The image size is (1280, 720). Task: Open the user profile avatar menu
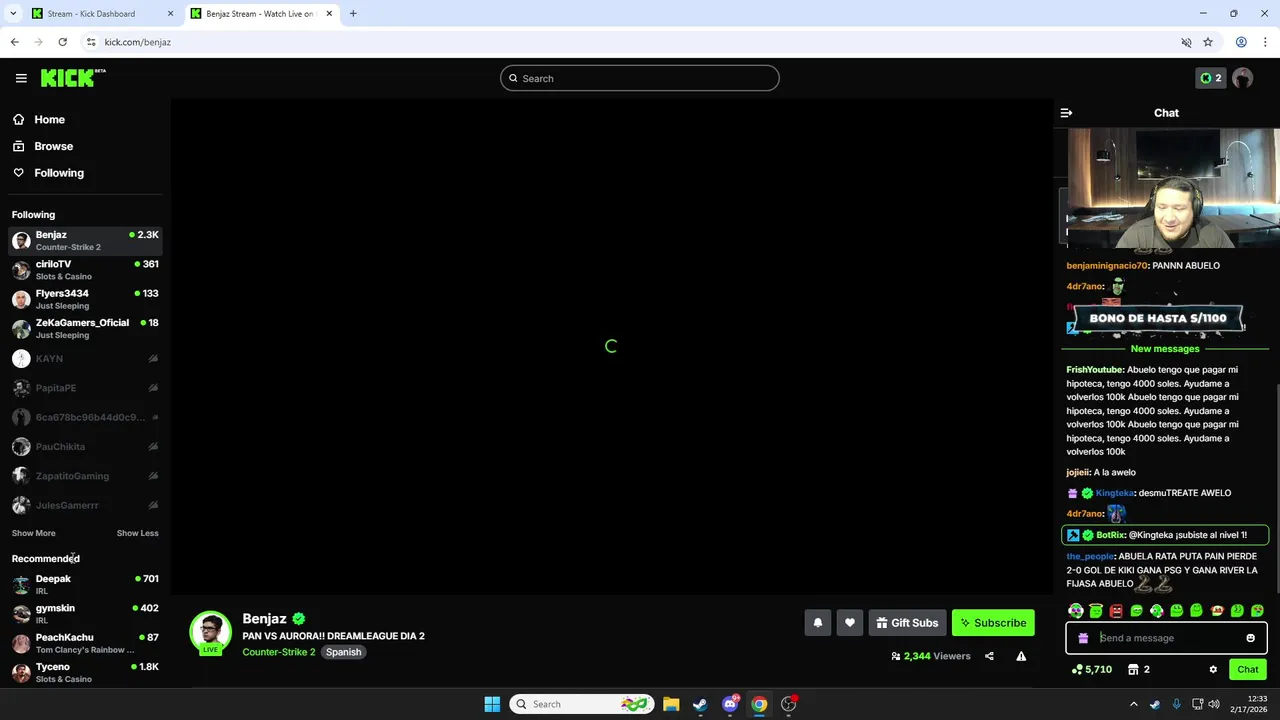click(x=1243, y=78)
